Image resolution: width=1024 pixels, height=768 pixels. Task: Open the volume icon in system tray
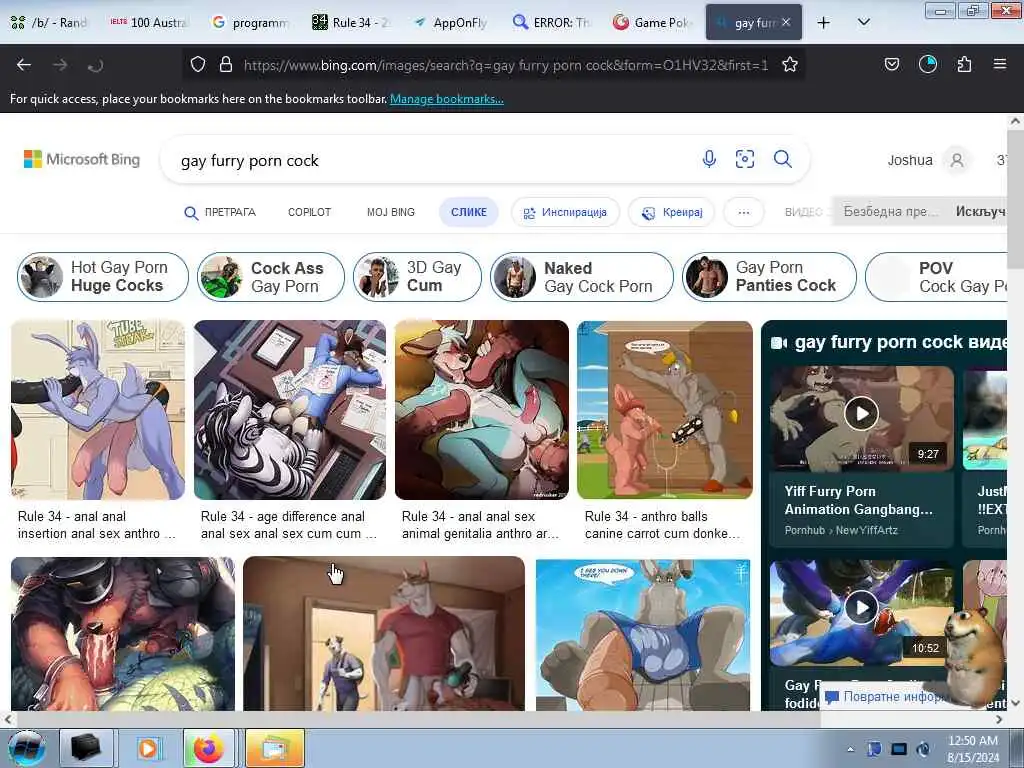pos(923,749)
